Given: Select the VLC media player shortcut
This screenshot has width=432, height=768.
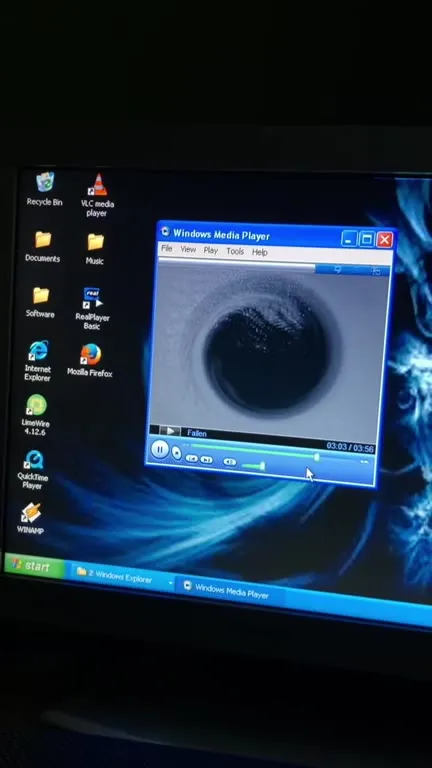Looking at the screenshot, I should (x=97, y=195).
